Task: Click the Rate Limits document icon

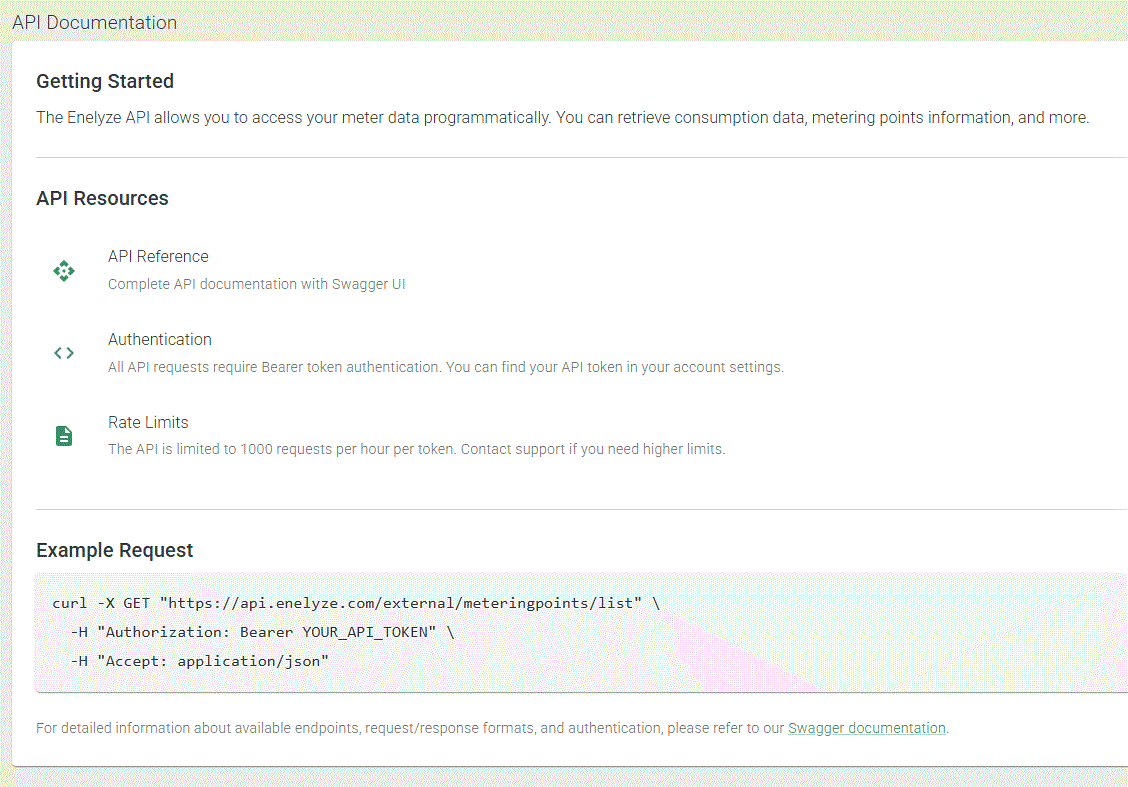Action: [64, 436]
